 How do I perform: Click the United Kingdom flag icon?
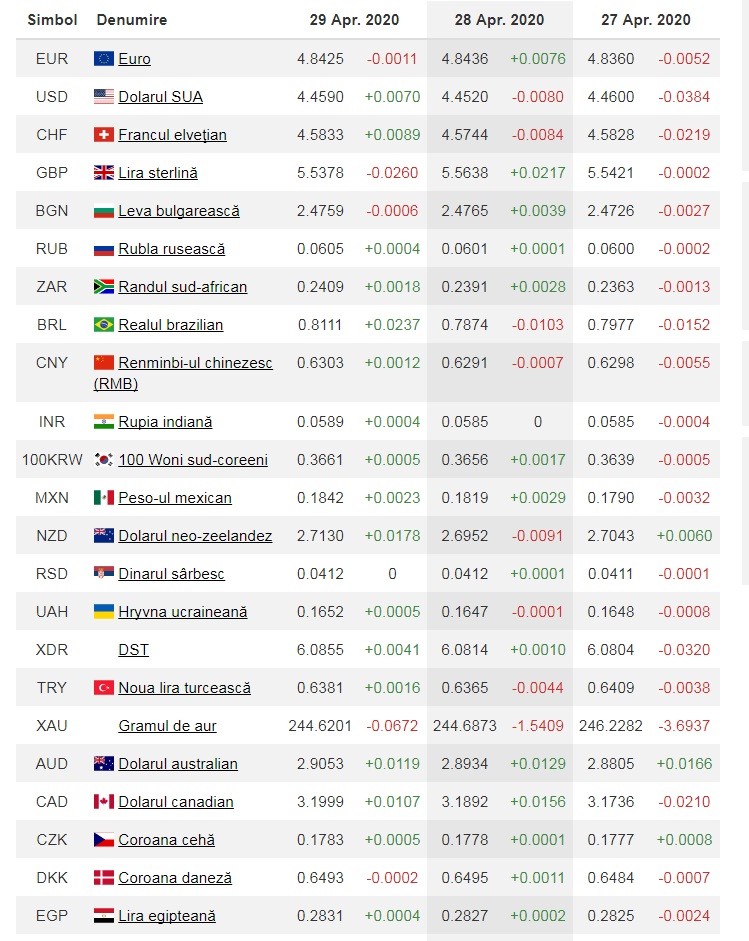(x=104, y=173)
